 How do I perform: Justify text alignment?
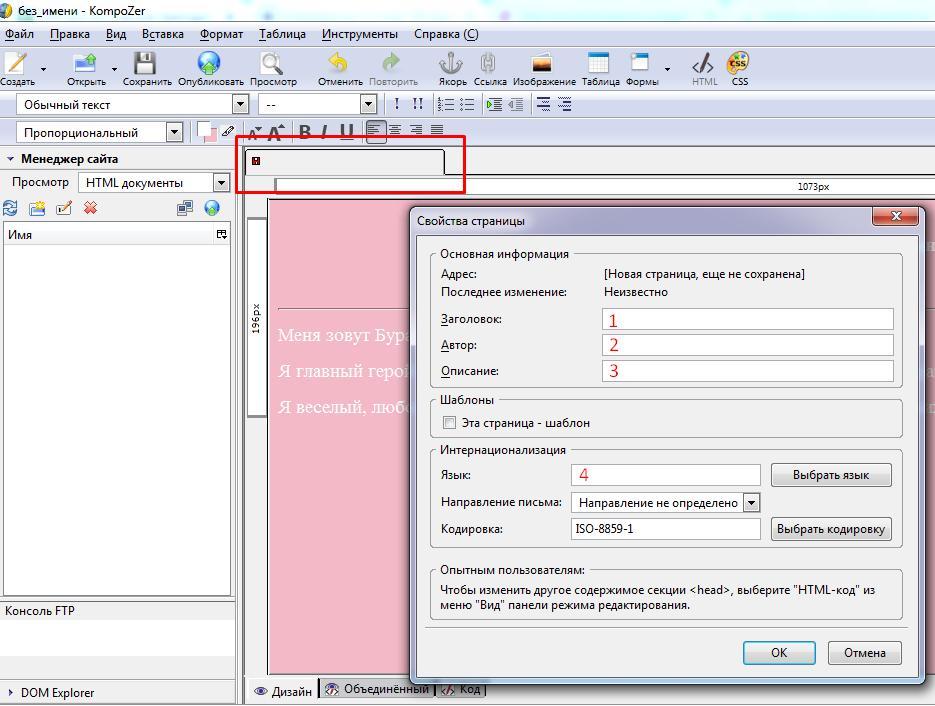pos(437,130)
